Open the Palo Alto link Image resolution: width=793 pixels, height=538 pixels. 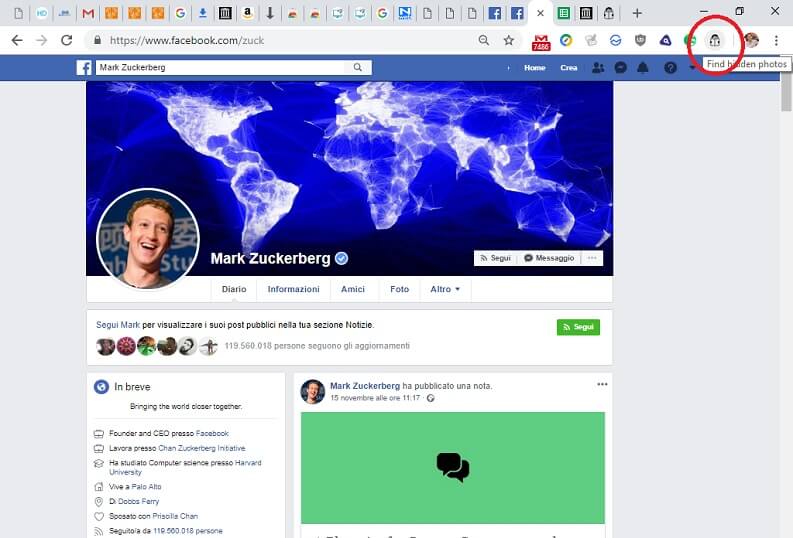tap(146, 486)
